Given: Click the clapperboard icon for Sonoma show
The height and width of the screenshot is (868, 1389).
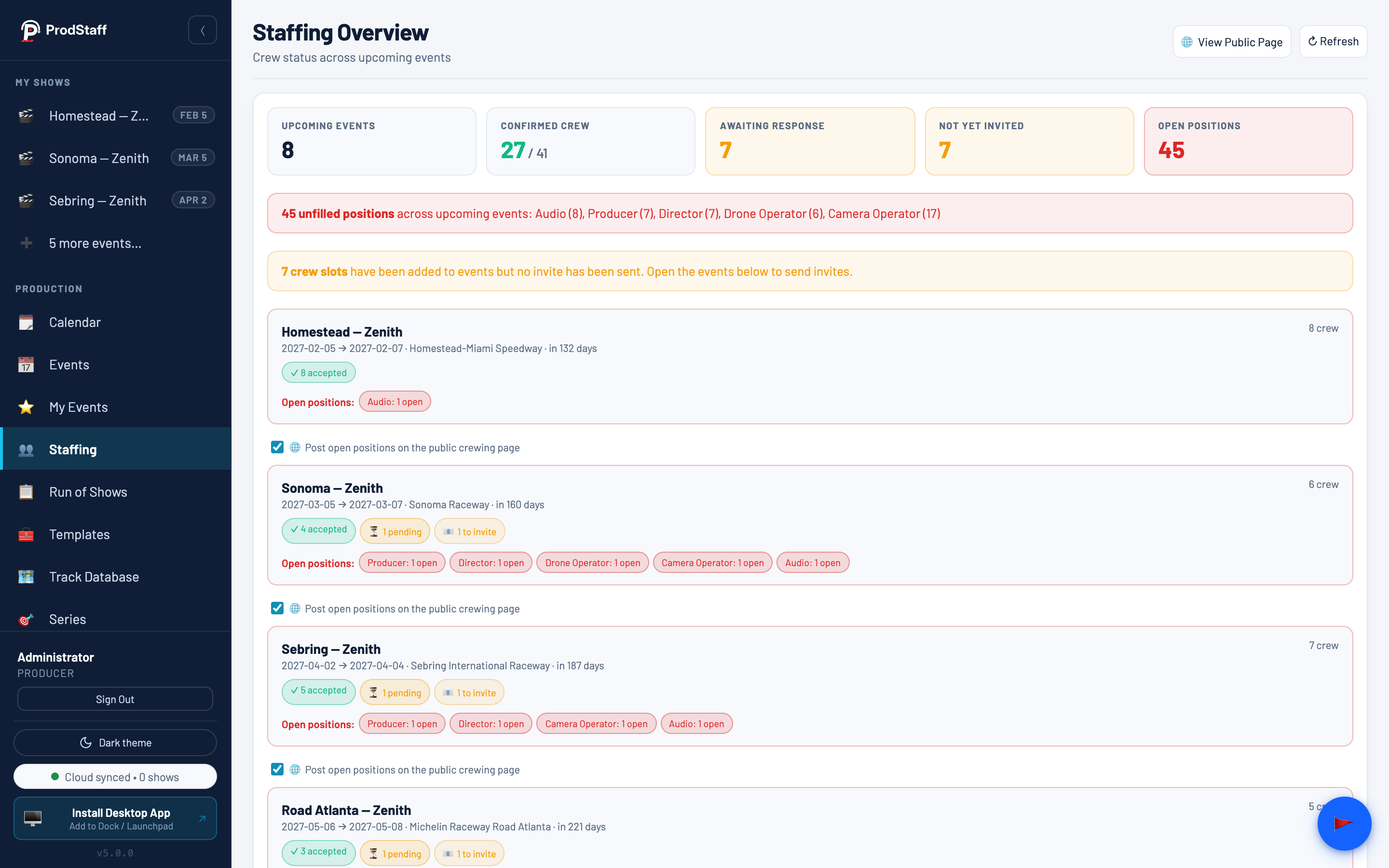Looking at the screenshot, I should pos(26,158).
